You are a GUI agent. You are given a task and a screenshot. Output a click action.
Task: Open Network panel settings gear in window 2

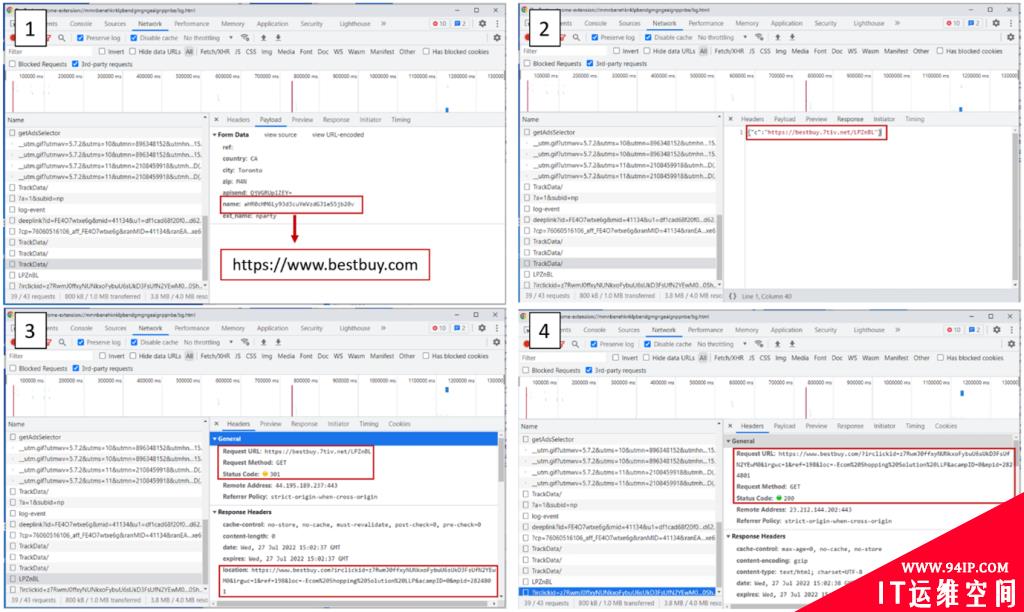(x=1011, y=37)
